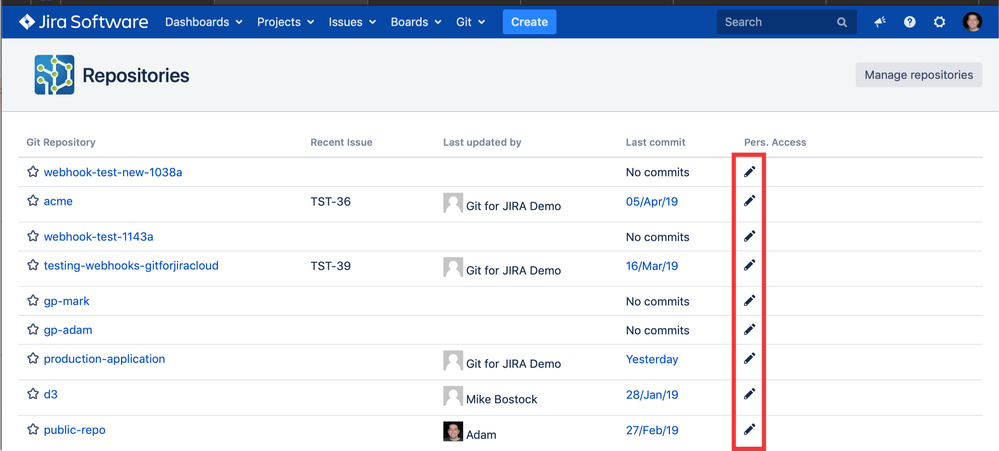Viewport: 999px width, 451px height.
Task: Click Mike Bostock's avatar placeholder
Action: 452,396
